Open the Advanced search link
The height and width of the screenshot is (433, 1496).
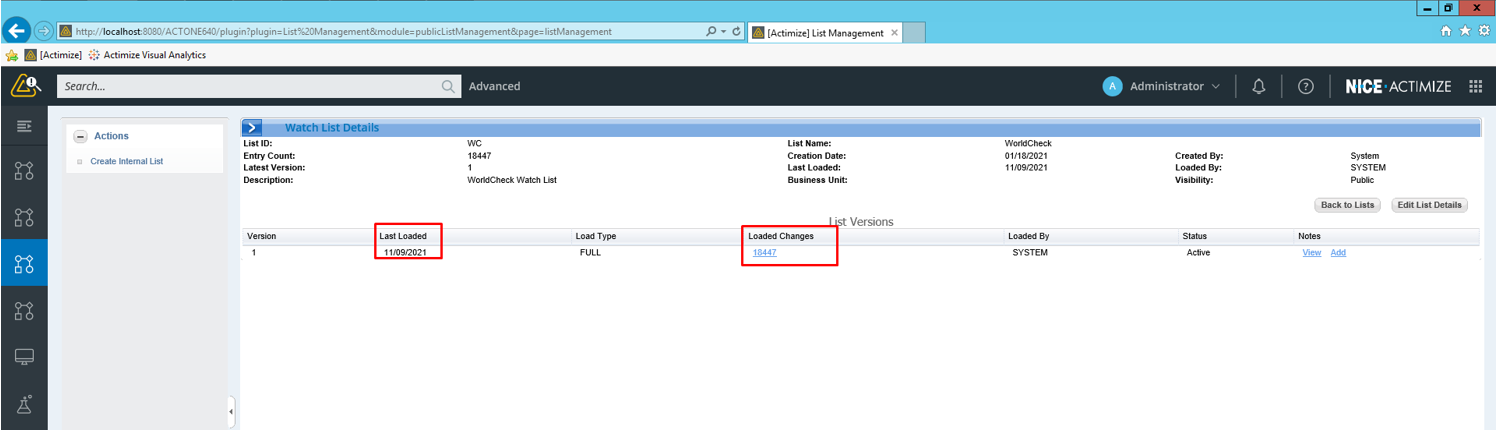494,86
